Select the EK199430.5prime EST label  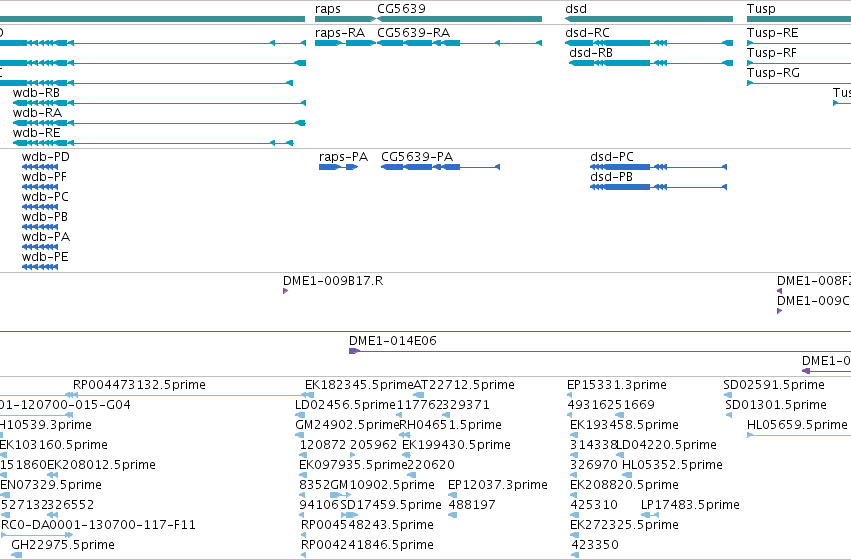tap(456, 446)
